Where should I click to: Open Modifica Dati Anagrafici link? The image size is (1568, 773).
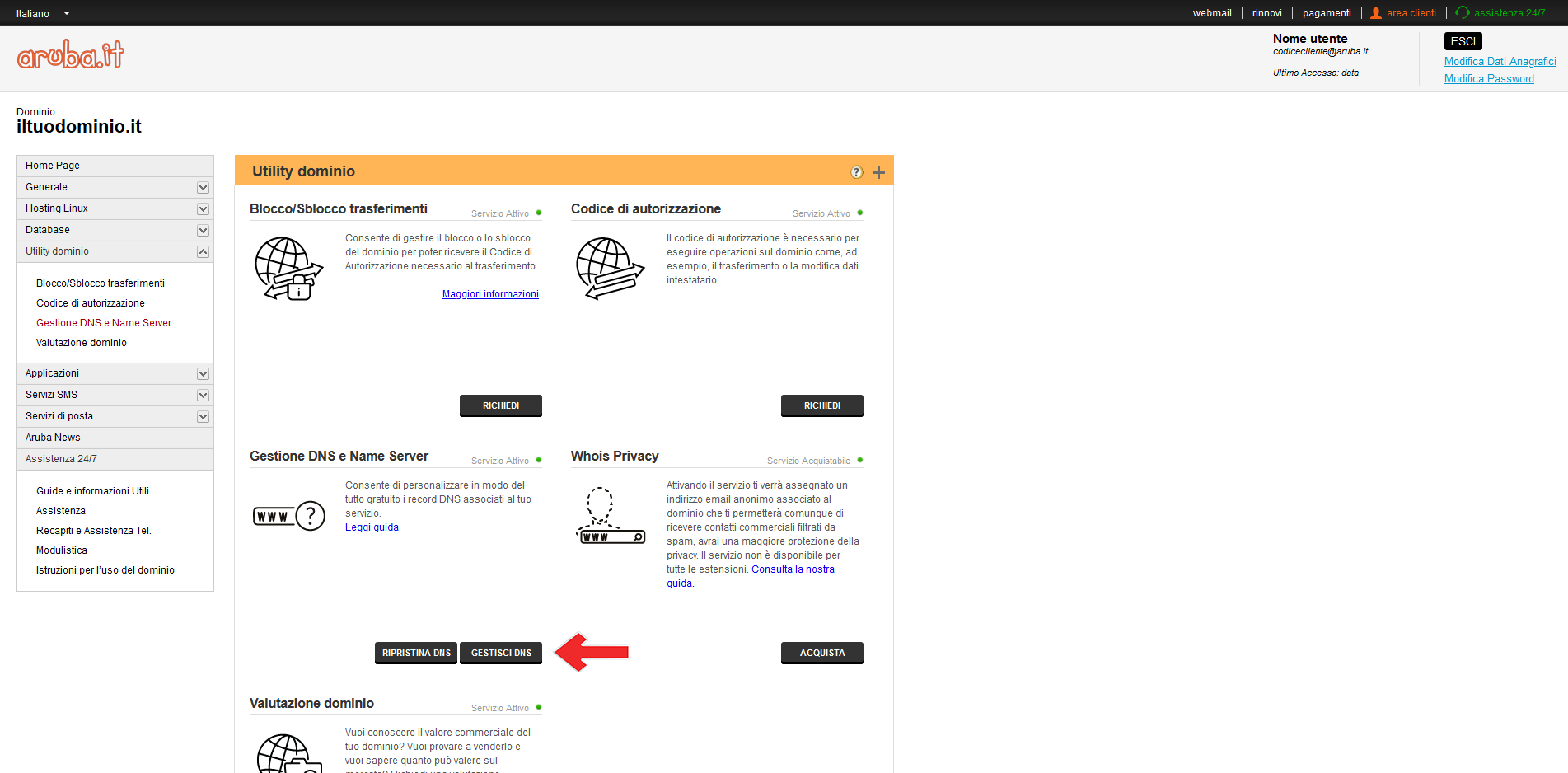[1500, 62]
